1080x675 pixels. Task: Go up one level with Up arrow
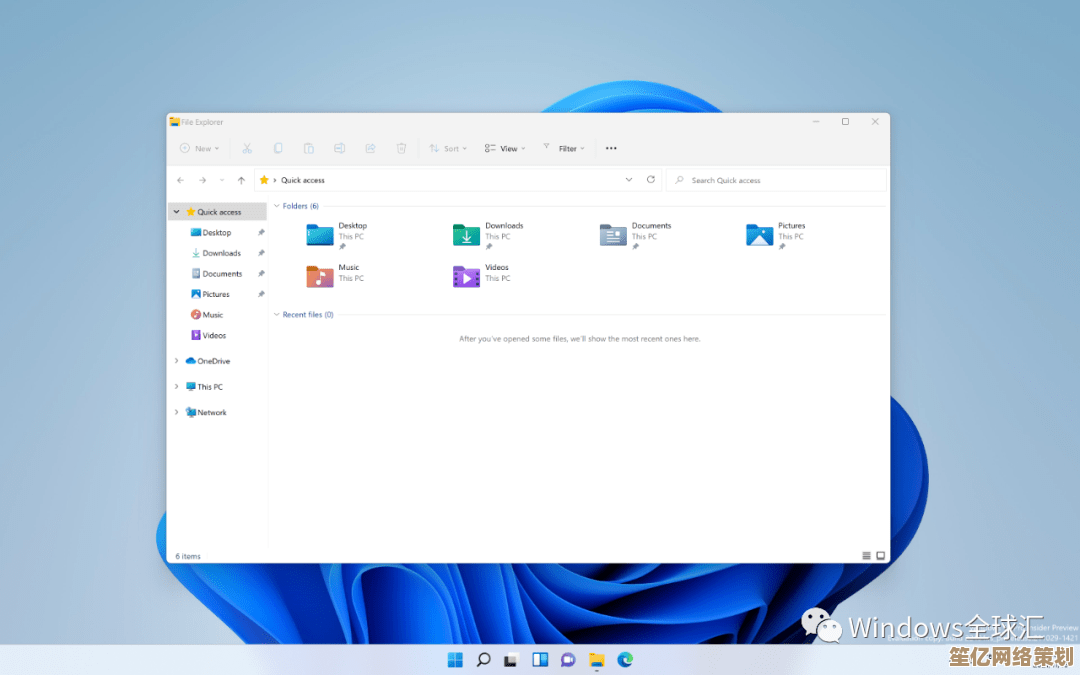(x=241, y=180)
